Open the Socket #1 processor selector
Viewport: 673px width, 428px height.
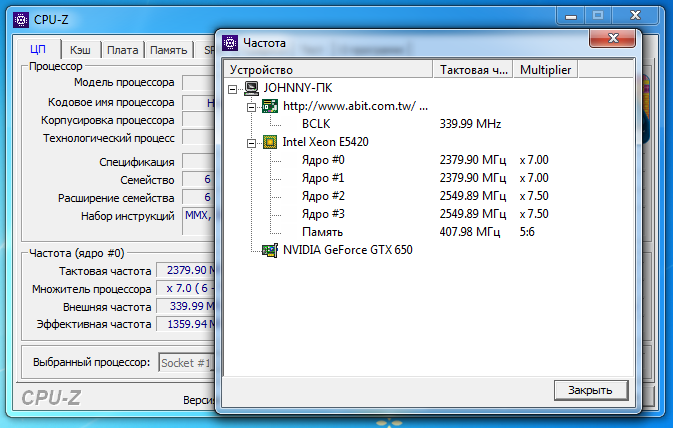pyautogui.click(x=186, y=363)
